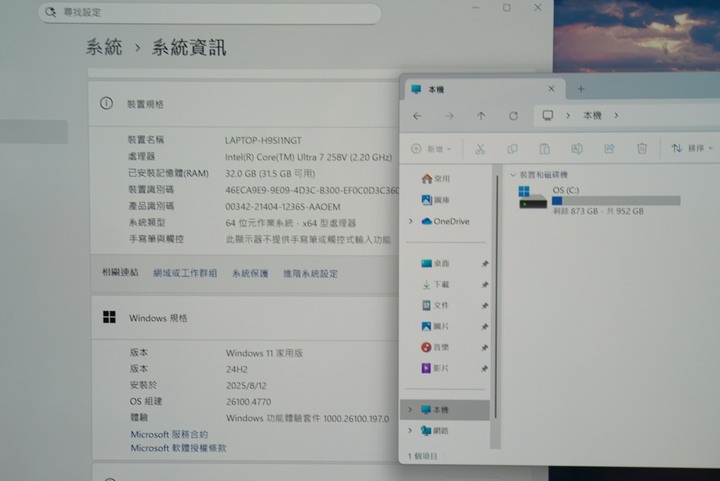Expand the 網路 tree node
This screenshot has height=481, width=720.
click(x=410, y=431)
